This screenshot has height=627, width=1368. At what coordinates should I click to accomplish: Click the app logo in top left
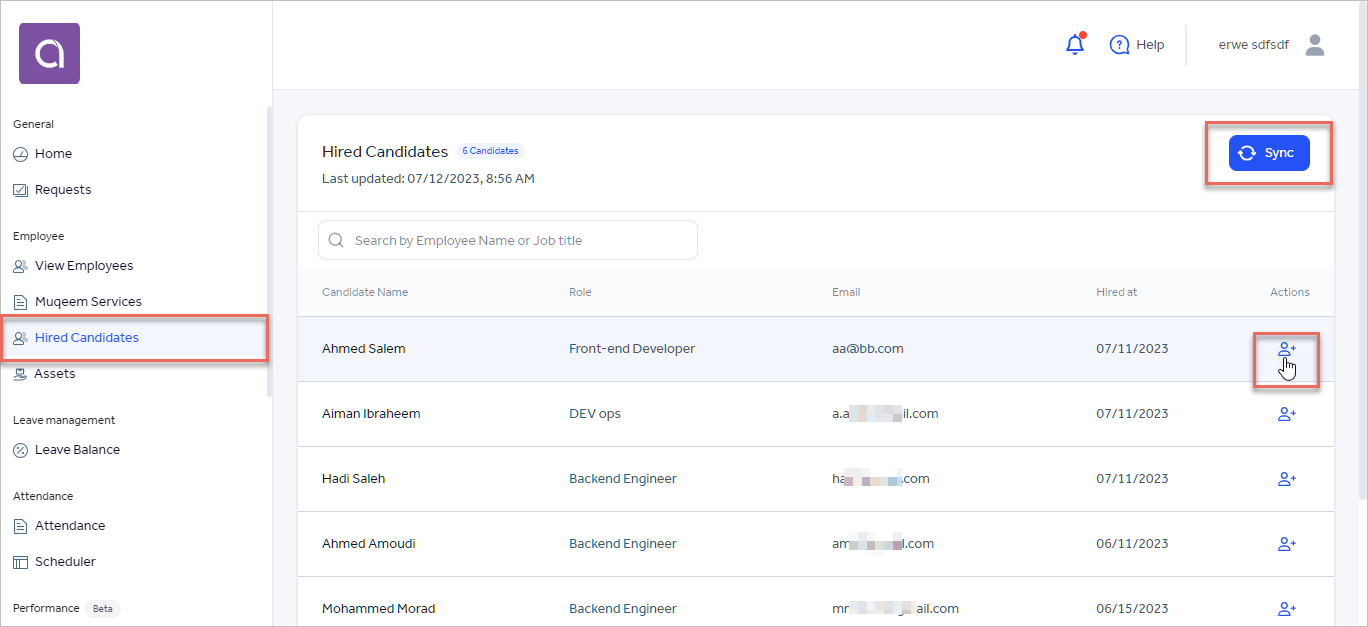[49, 53]
